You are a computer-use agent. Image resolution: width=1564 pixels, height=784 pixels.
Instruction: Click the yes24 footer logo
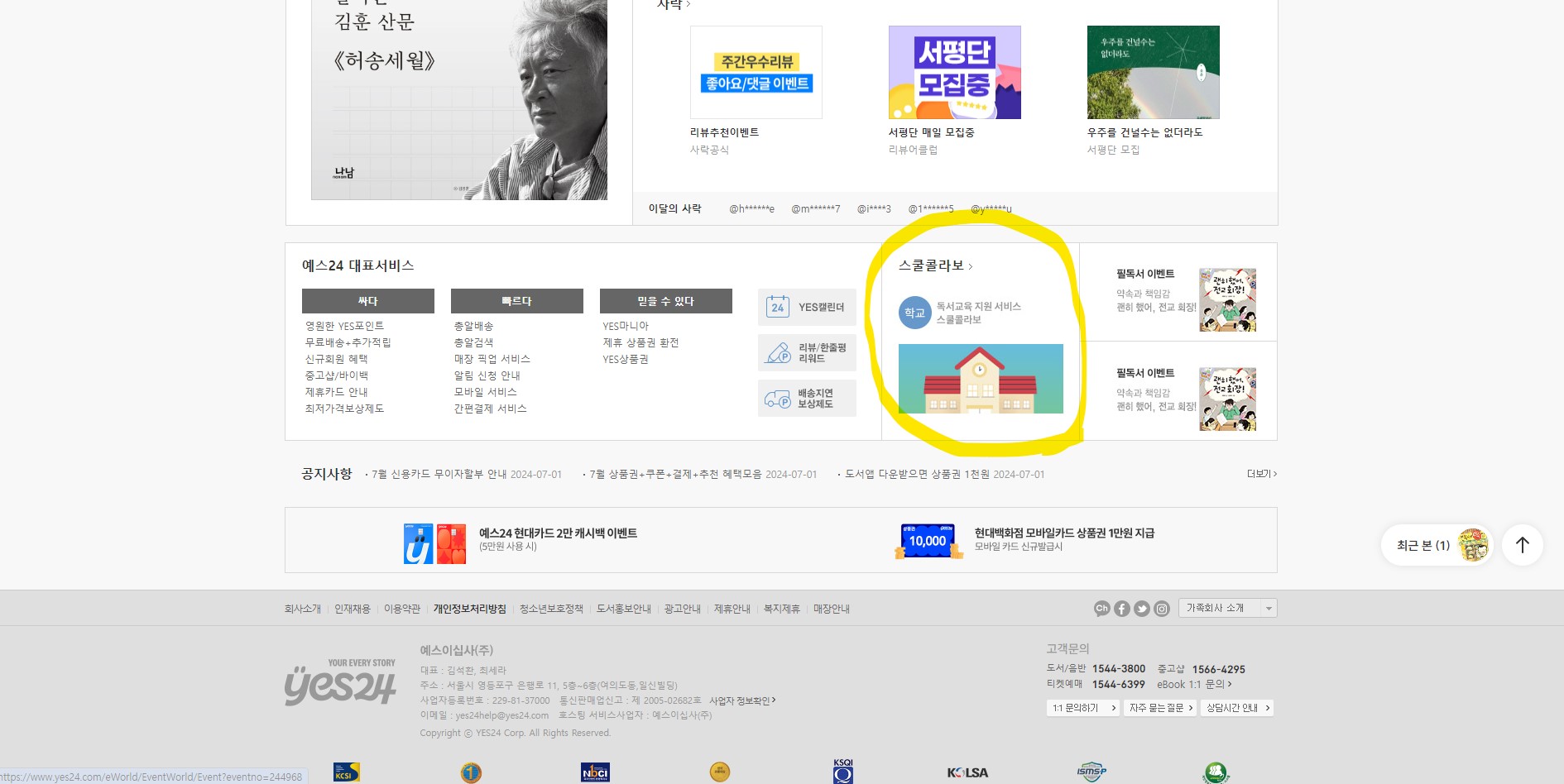340,682
